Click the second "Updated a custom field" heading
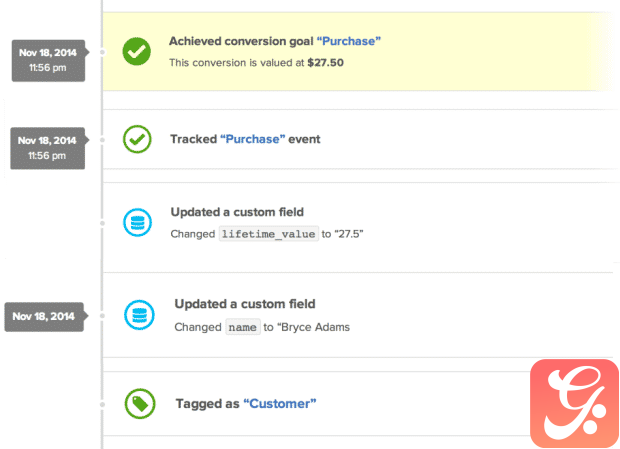Screen dimensions: 620x449 [x=245, y=304]
